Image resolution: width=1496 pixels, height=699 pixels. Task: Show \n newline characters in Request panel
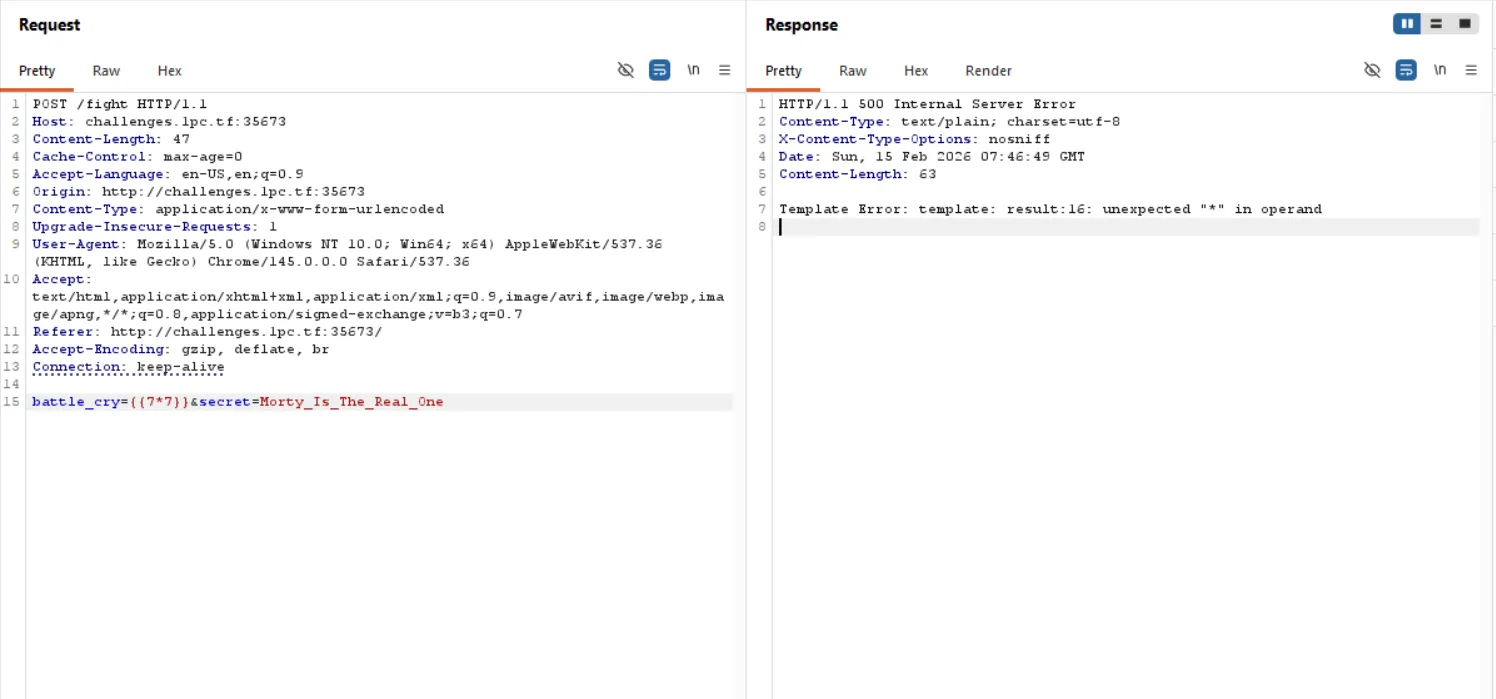point(693,70)
